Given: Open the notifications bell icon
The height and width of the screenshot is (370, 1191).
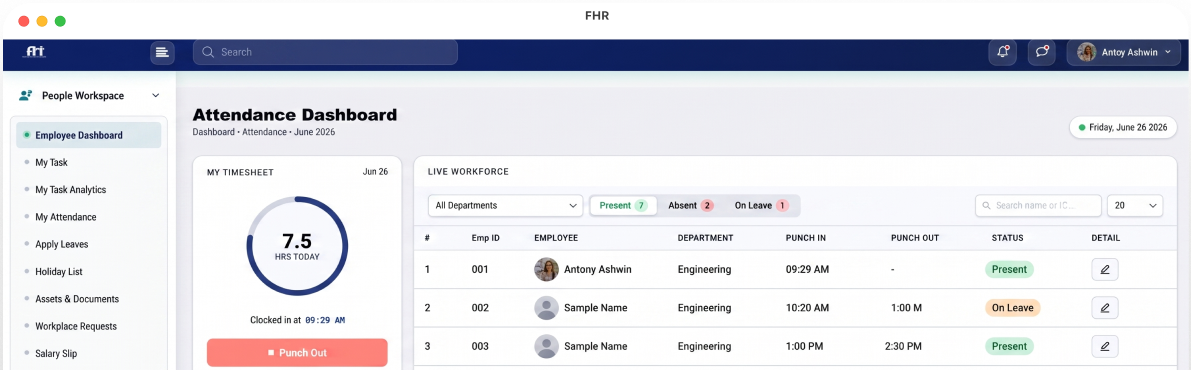Looking at the screenshot, I should [1003, 52].
